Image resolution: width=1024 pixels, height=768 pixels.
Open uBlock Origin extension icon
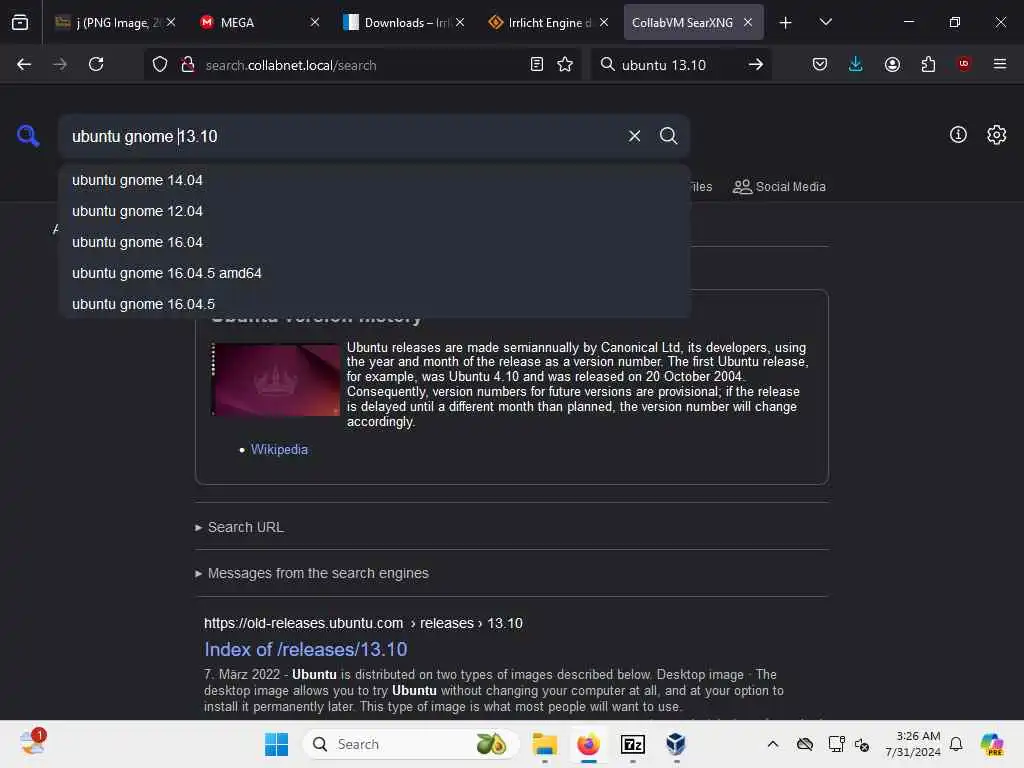click(964, 64)
